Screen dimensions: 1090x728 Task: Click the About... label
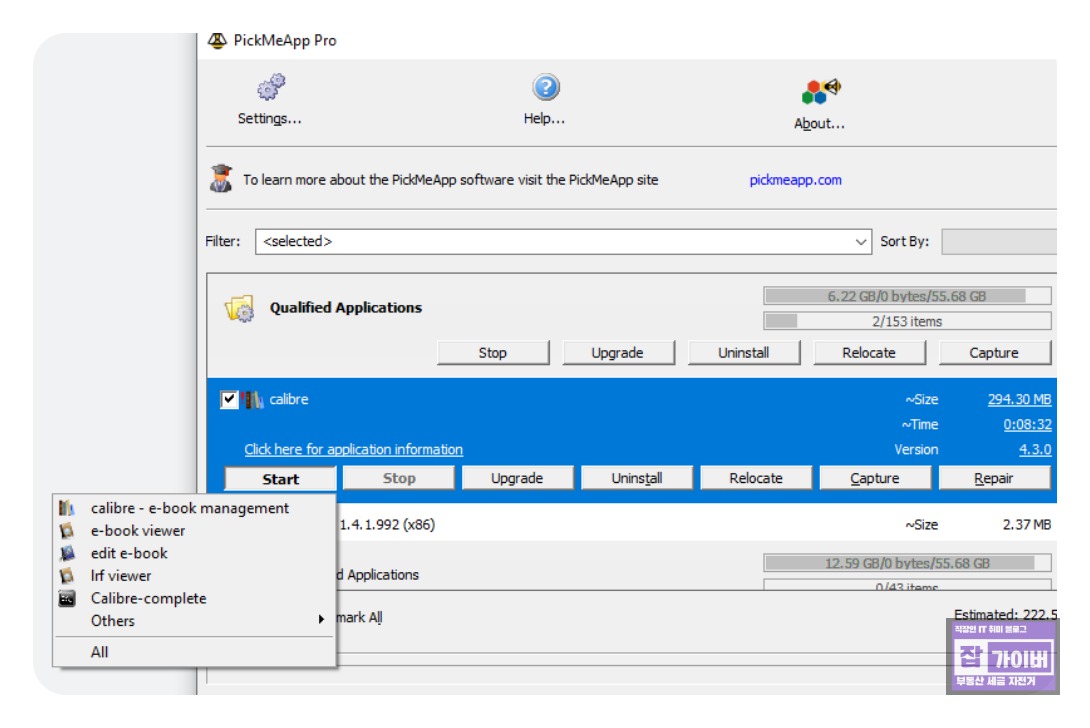click(820, 124)
